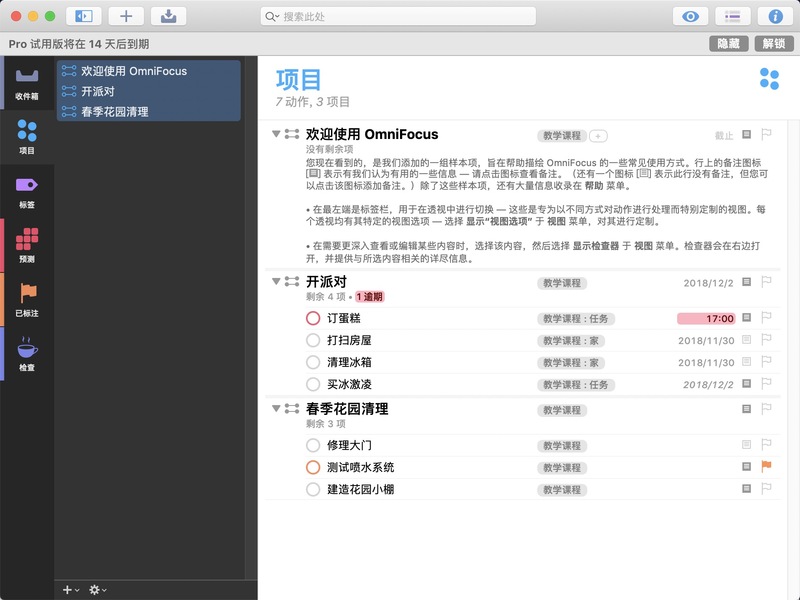Open the 收件箱 inbox perspective
Image resolution: width=800 pixels, height=600 pixels.
click(x=27, y=83)
